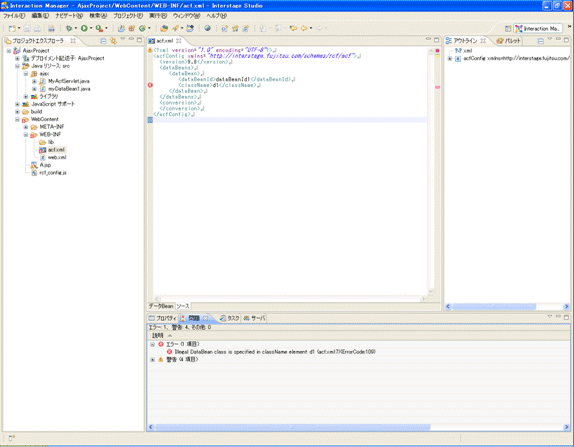The width and height of the screenshot is (574, 447).
Task: Open the ウィンドウ menu
Action: 186,16
